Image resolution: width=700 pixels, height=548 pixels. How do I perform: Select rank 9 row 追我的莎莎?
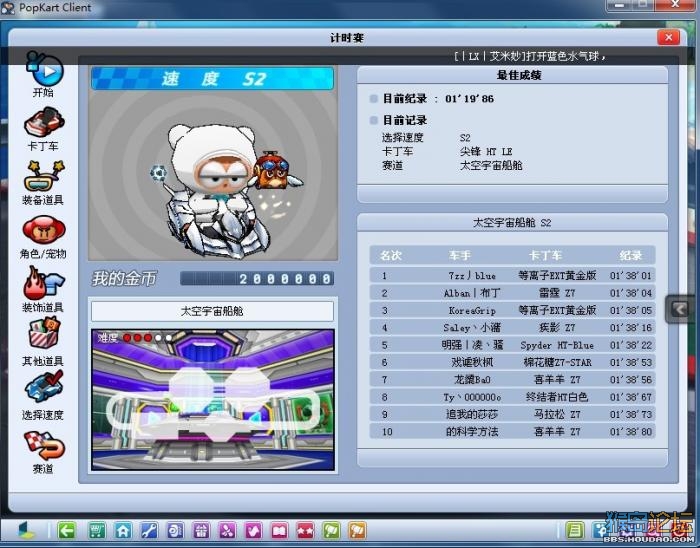coord(512,415)
